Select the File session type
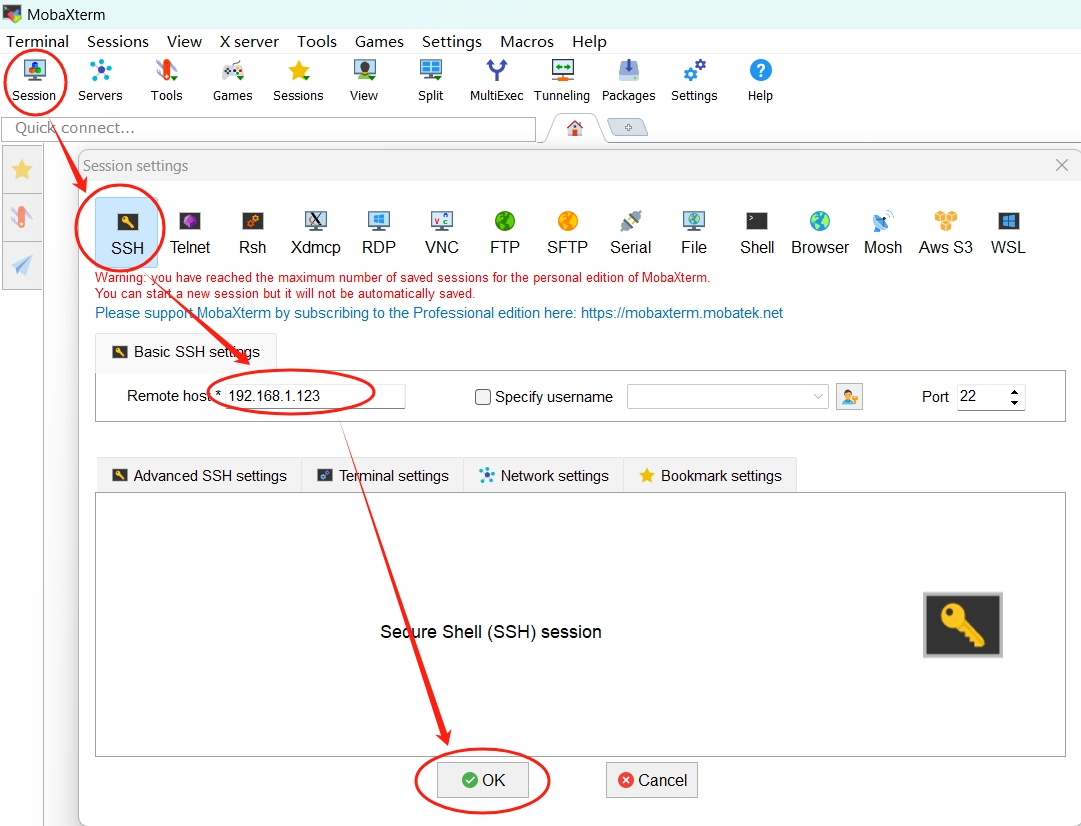The width and height of the screenshot is (1081, 826). click(694, 232)
